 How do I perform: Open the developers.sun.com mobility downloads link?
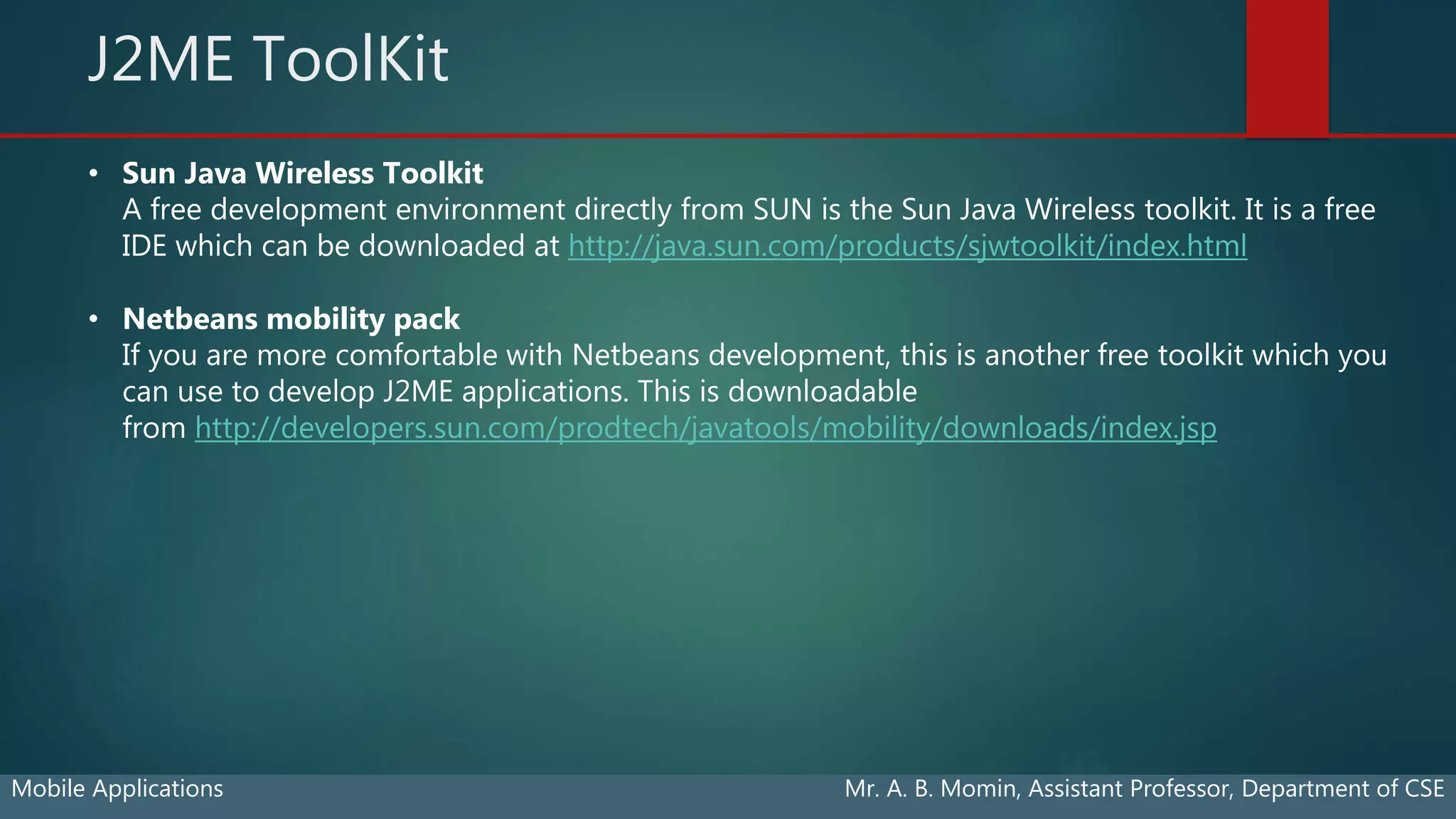pos(706,428)
